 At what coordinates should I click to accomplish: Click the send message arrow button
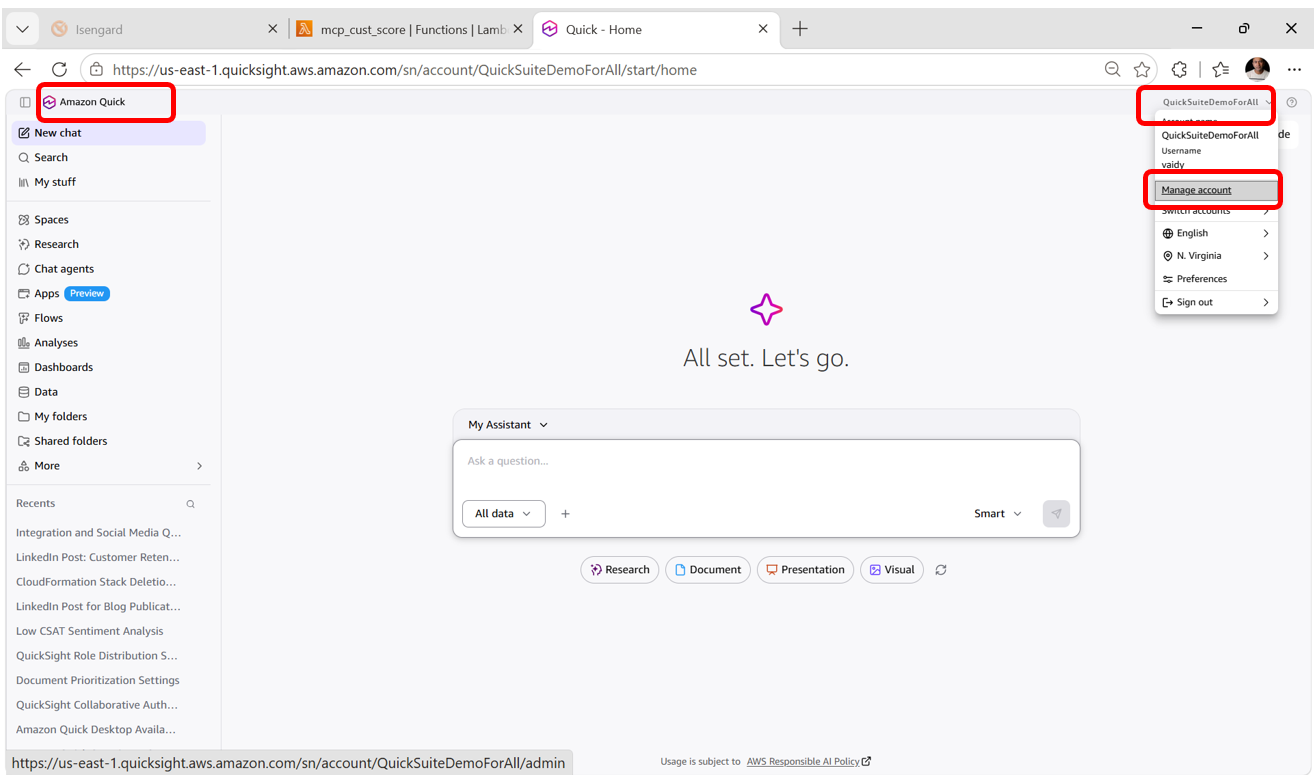tap(1056, 514)
